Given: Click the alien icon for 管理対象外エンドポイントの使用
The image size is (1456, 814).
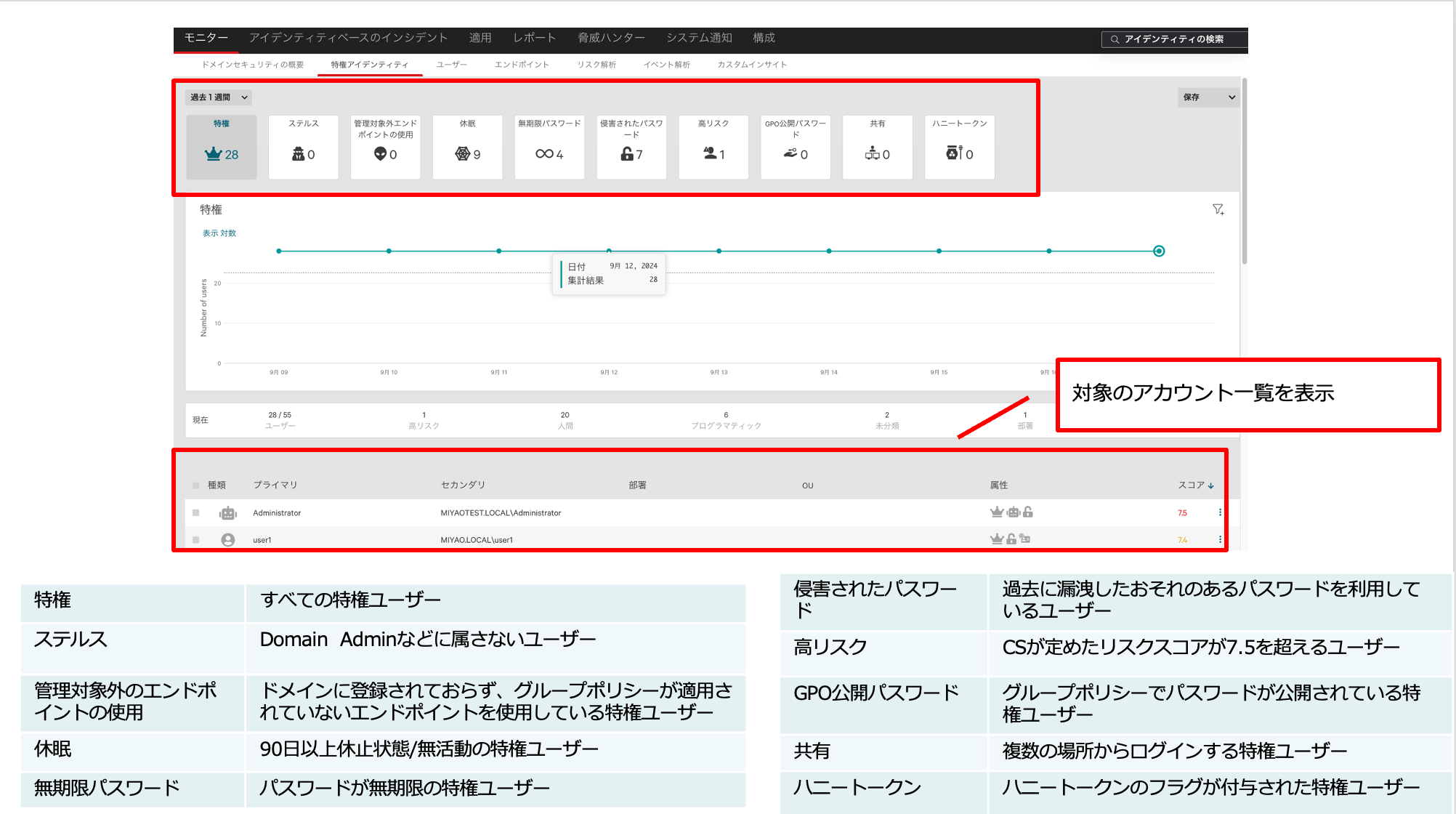Looking at the screenshot, I should pos(380,153).
